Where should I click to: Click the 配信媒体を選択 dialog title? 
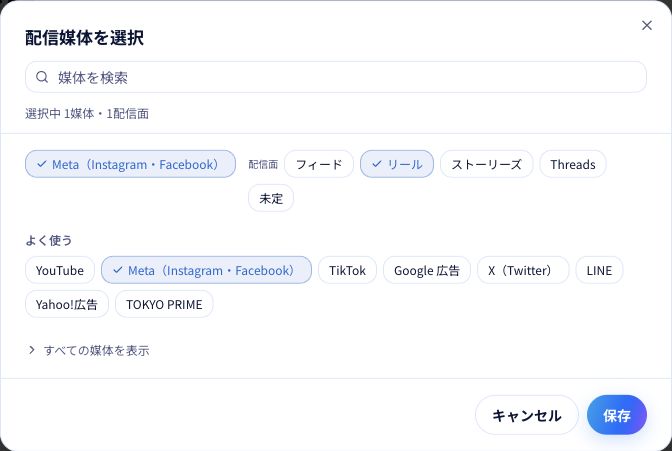(x=84, y=38)
